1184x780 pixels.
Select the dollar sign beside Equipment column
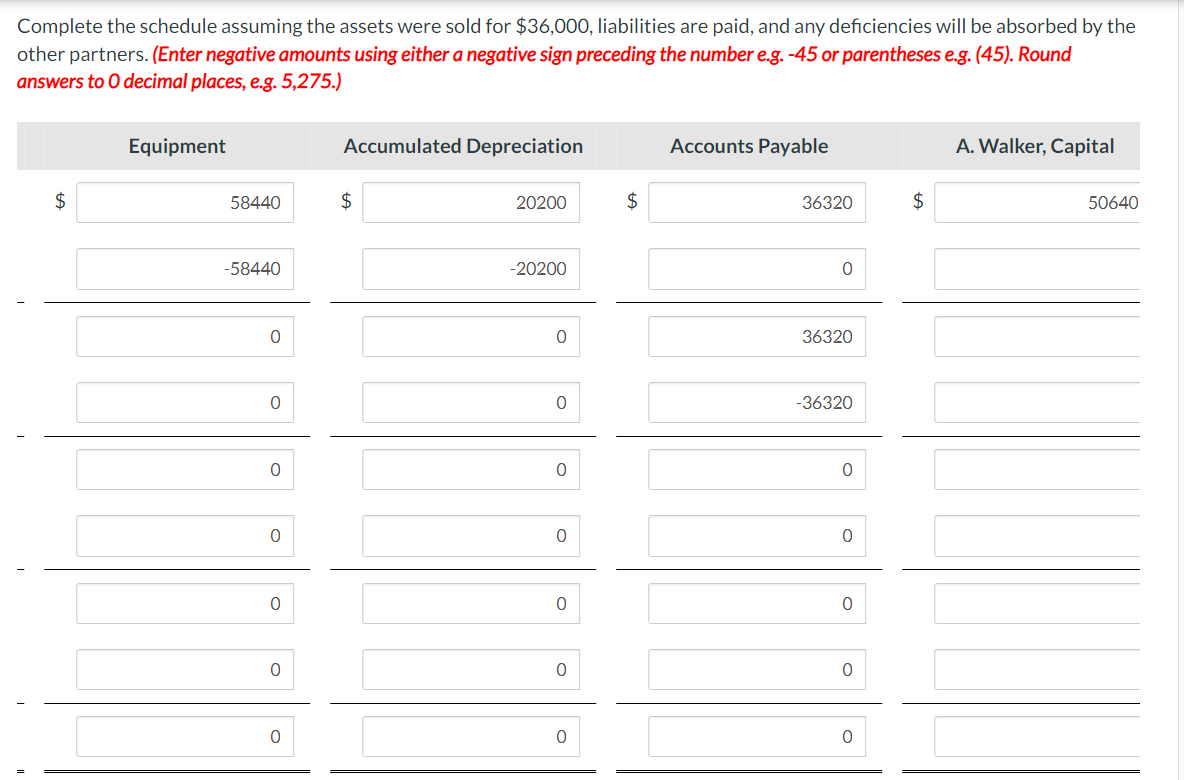click(62, 202)
